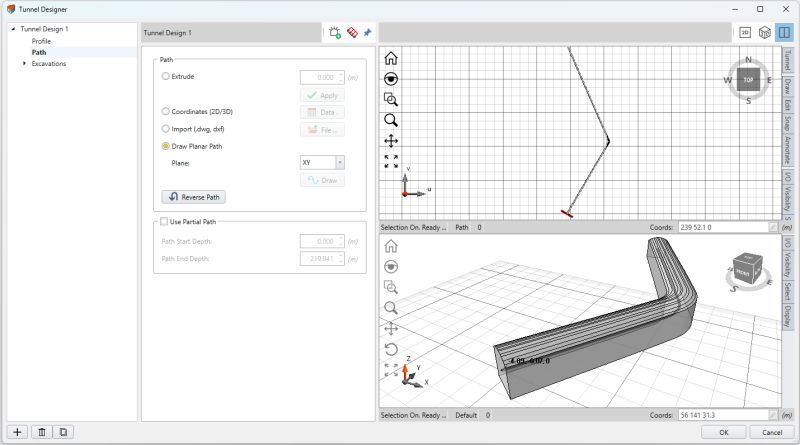The width and height of the screenshot is (800, 445).
Task: Click zoom extents icon in 2D viewport
Action: [x=391, y=162]
